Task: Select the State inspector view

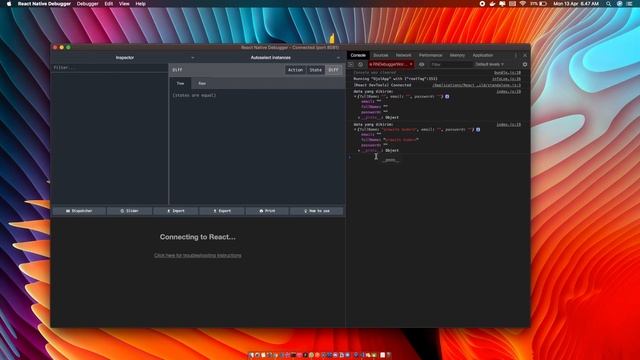Action: [316, 70]
